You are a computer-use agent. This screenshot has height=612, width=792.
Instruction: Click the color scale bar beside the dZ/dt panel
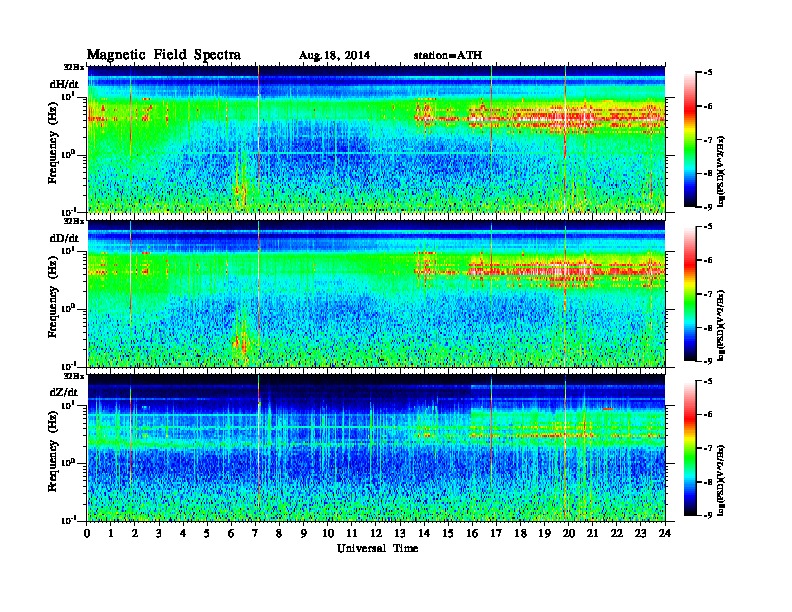pos(690,448)
